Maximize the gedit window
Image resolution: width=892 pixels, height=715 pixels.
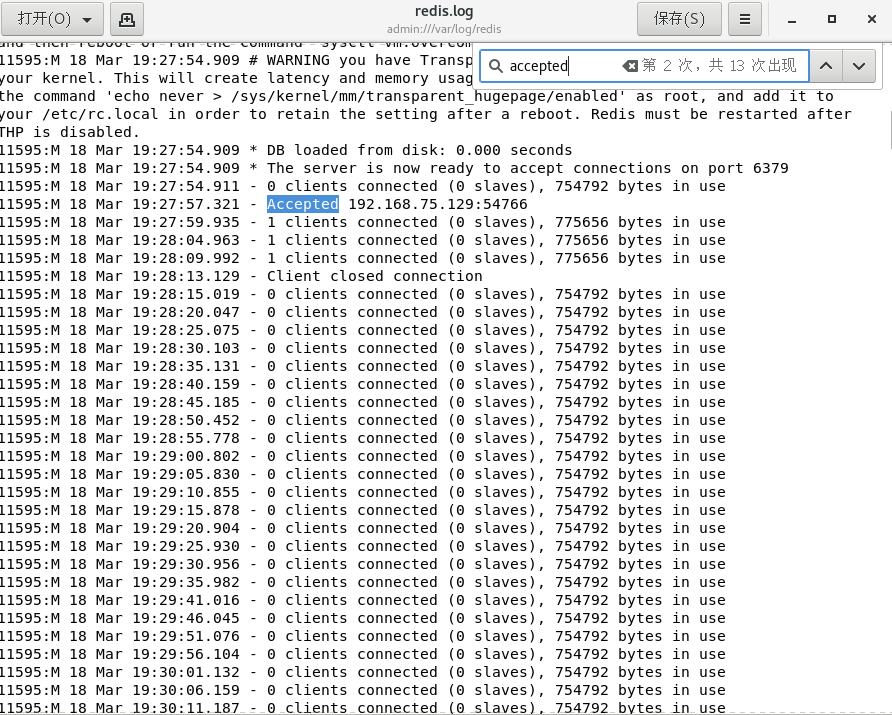point(832,19)
